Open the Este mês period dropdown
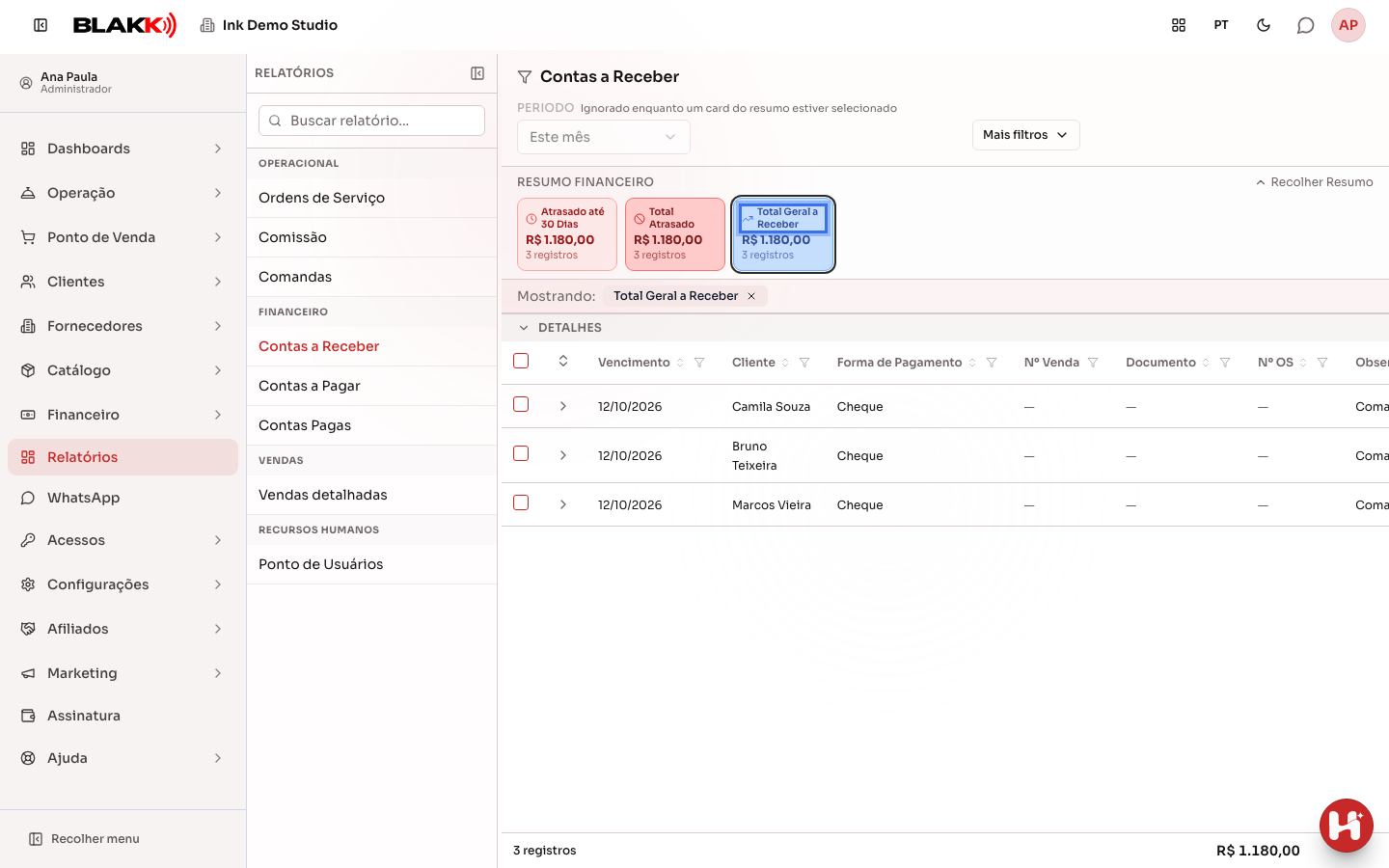The height and width of the screenshot is (868, 1389). point(604,137)
